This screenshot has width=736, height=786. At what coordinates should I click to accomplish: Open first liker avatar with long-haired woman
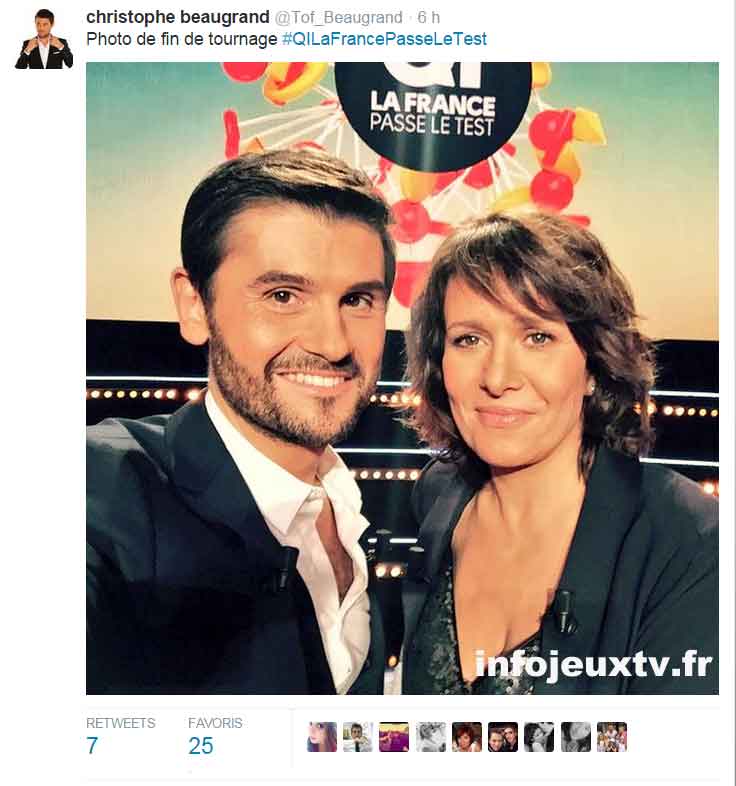[x=322, y=737]
